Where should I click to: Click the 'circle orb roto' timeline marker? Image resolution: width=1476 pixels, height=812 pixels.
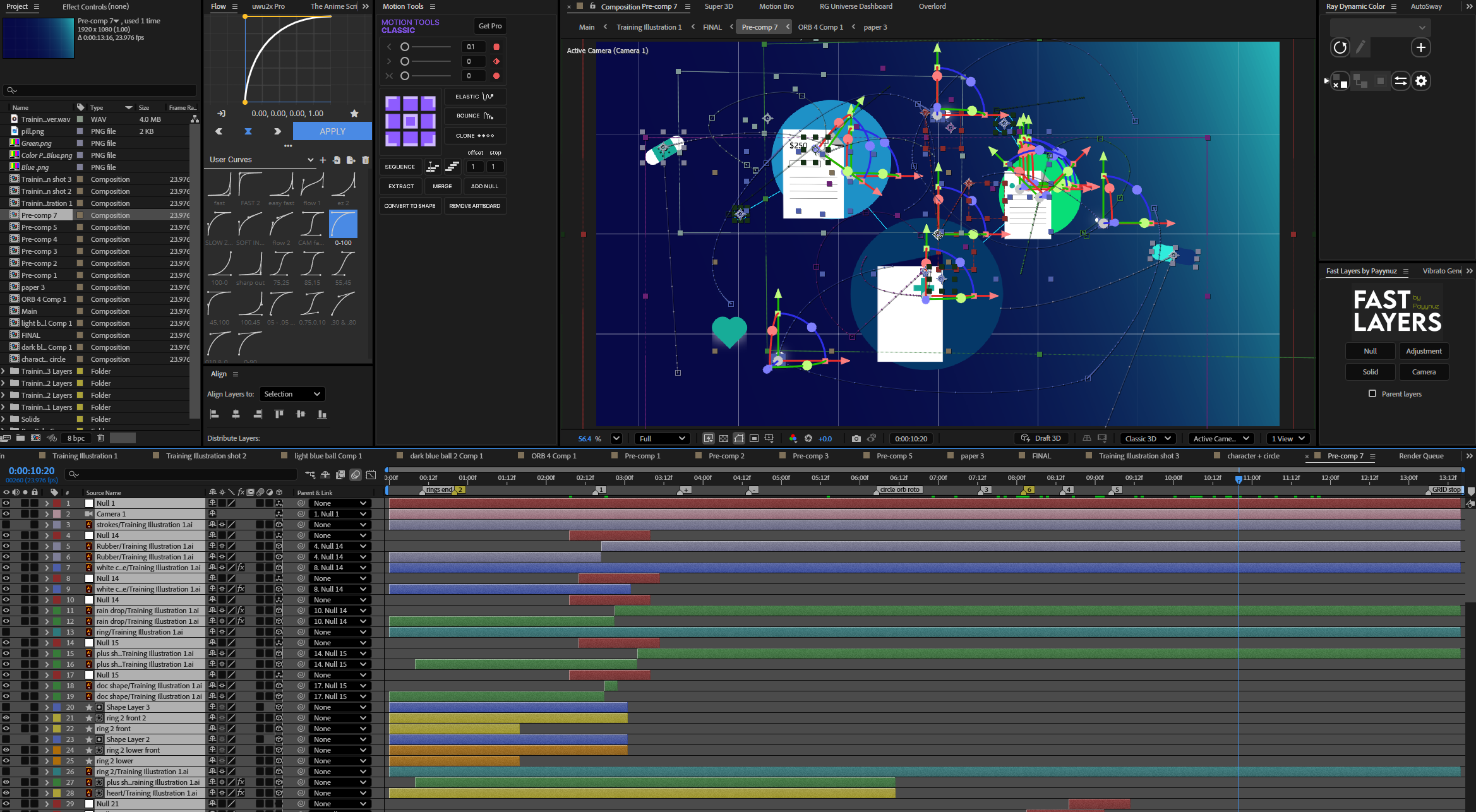coord(898,489)
